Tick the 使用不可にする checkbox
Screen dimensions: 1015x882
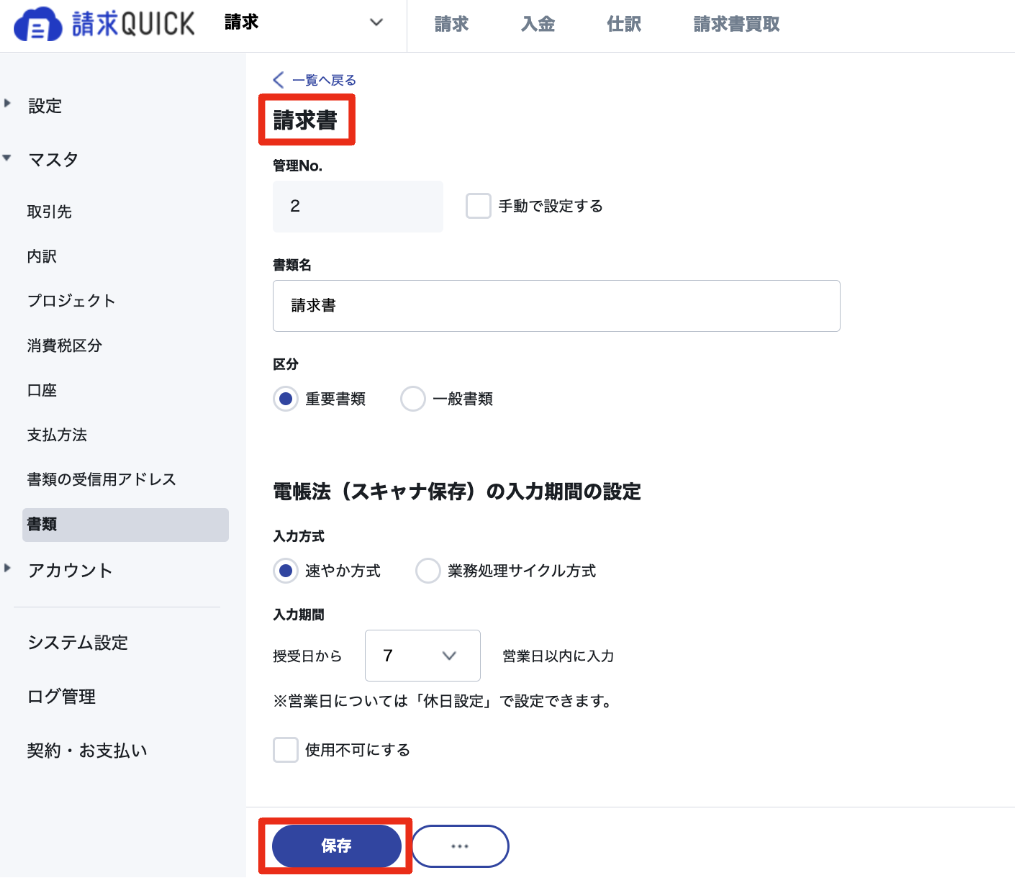pos(285,750)
